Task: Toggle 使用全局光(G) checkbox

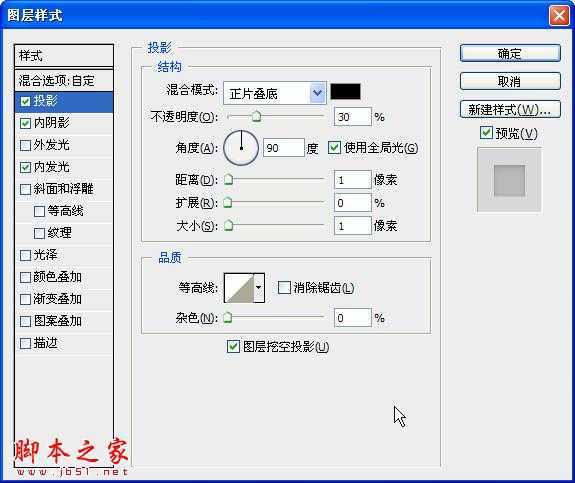Action: pos(334,147)
